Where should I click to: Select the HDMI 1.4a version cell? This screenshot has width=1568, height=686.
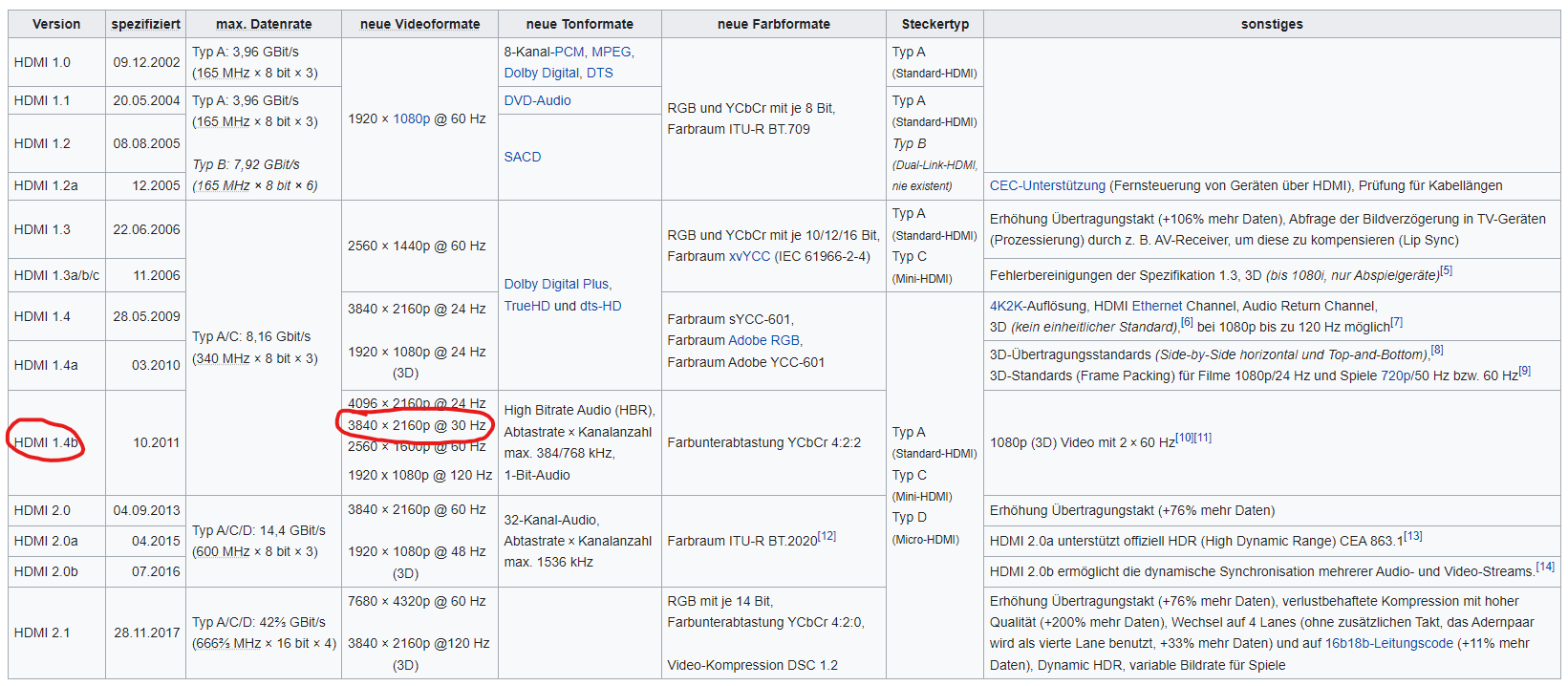(x=56, y=365)
